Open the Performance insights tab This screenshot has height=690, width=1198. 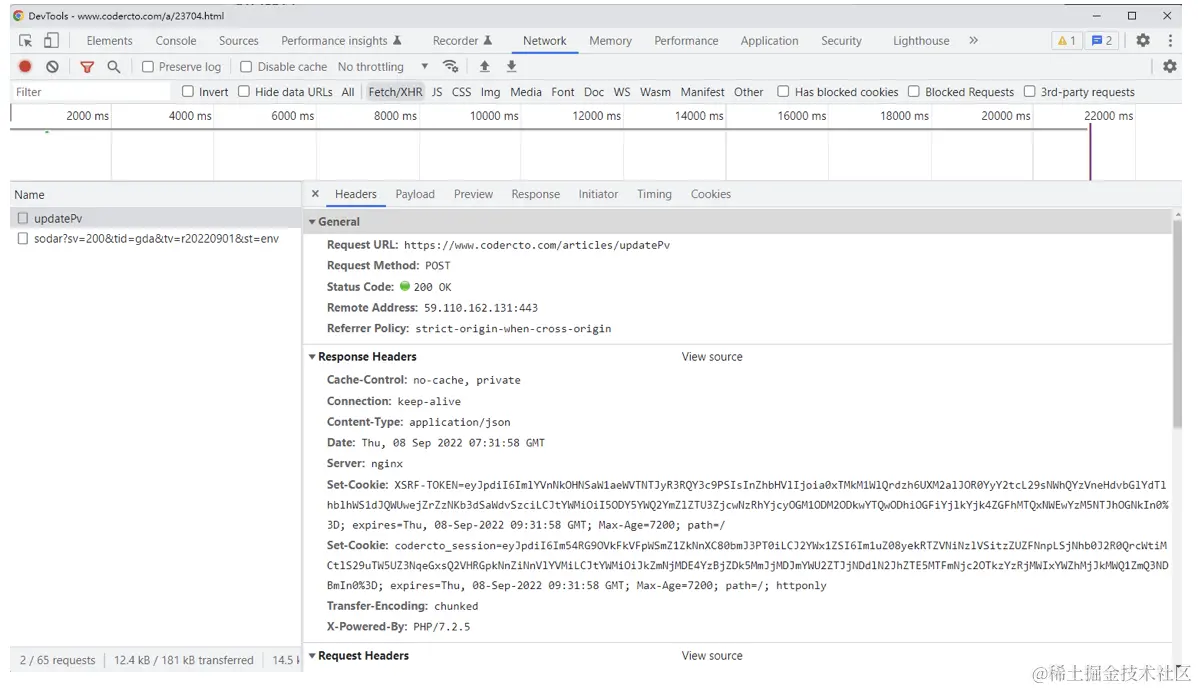pyautogui.click(x=341, y=40)
